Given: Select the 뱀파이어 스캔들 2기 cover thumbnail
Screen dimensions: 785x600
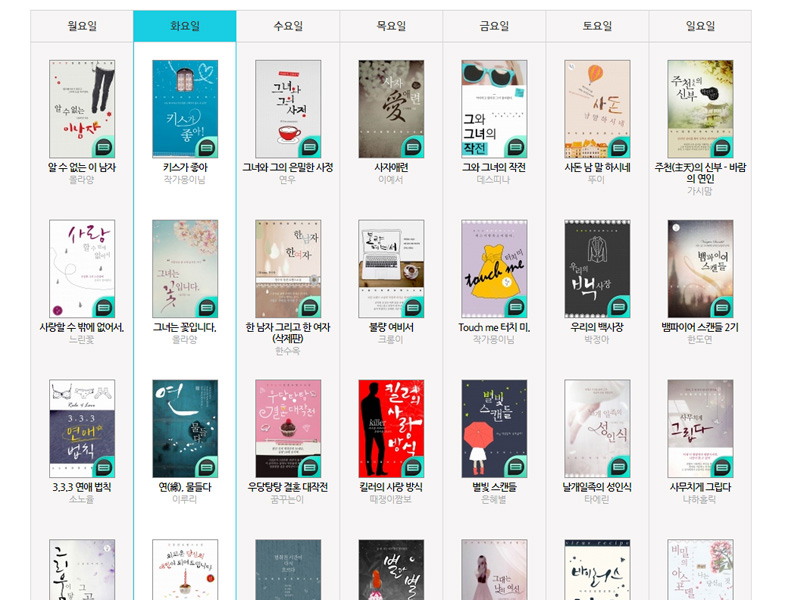Looking at the screenshot, I should tap(700, 268).
